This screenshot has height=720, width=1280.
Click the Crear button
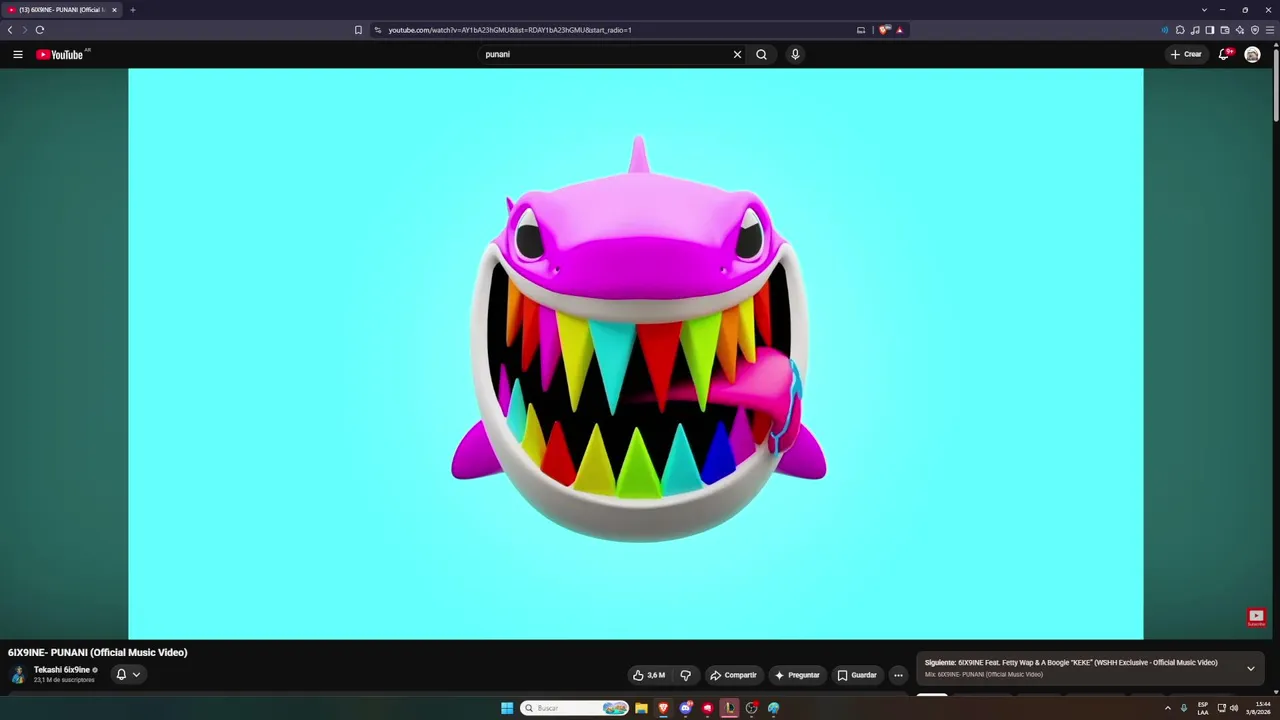click(1186, 54)
